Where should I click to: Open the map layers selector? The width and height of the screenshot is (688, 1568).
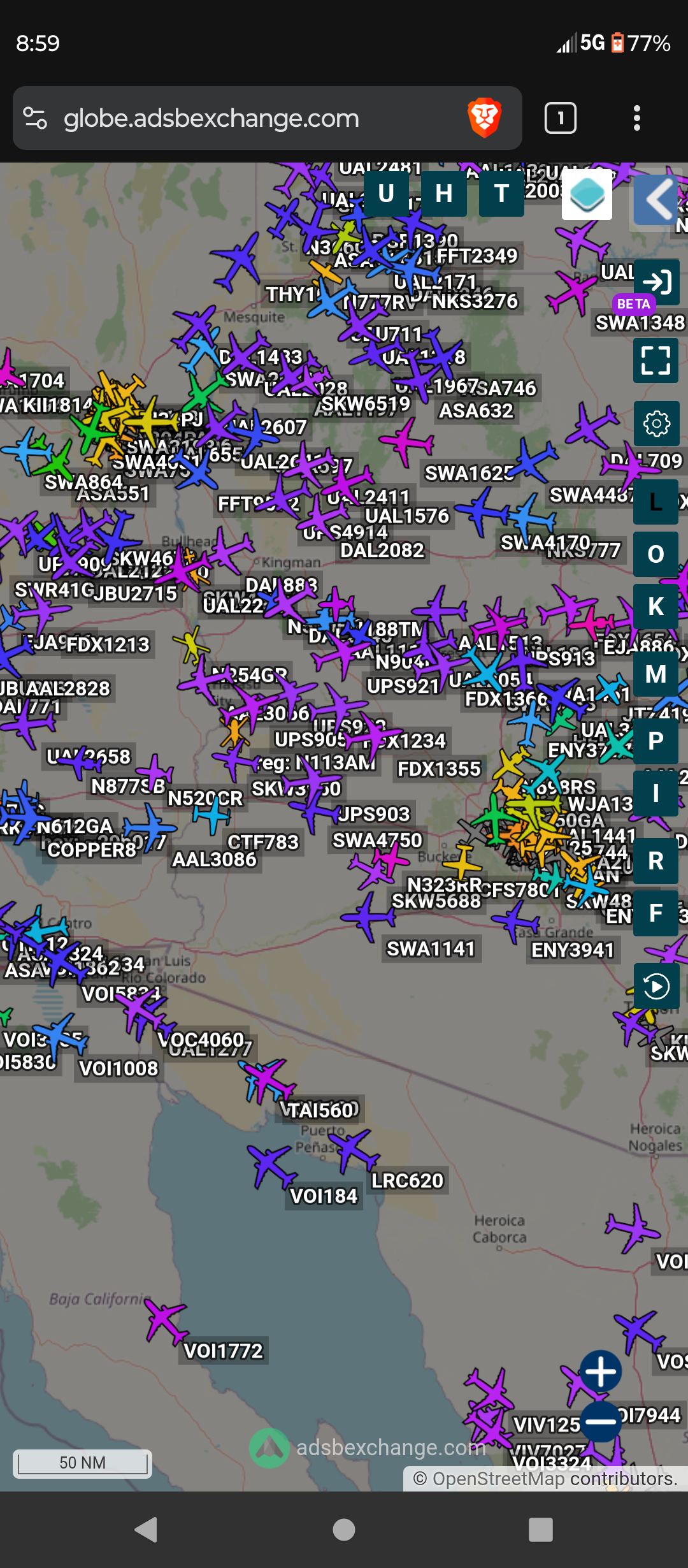pyautogui.click(x=587, y=195)
